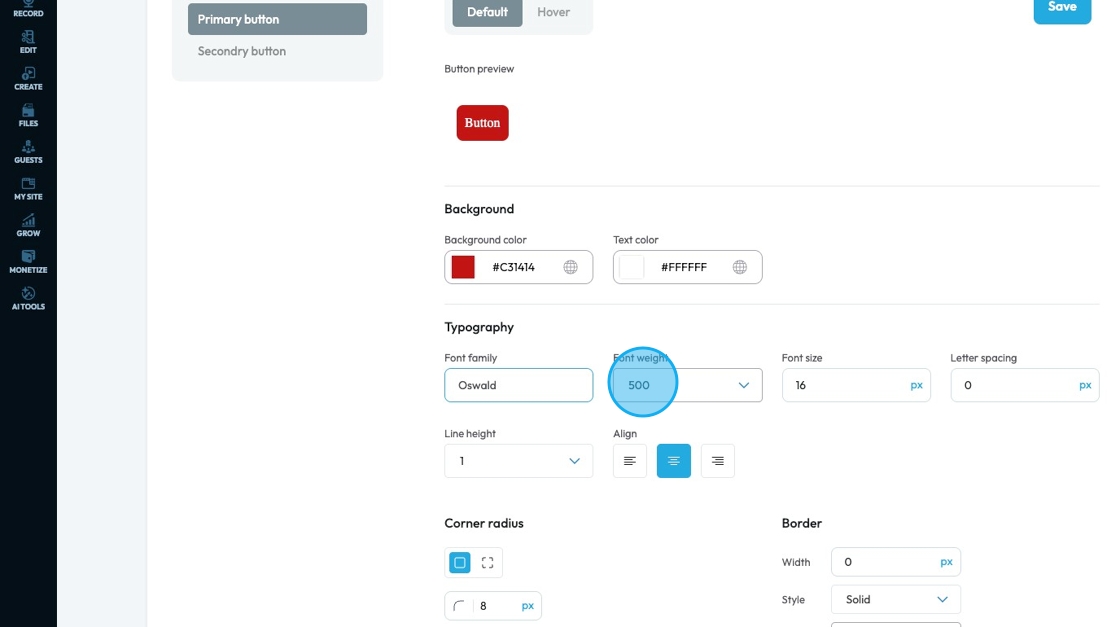Image resolution: width=1120 pixels, height=627 pixels.
Task: Open the Edit section in sidebar
Action: point(28,42)
